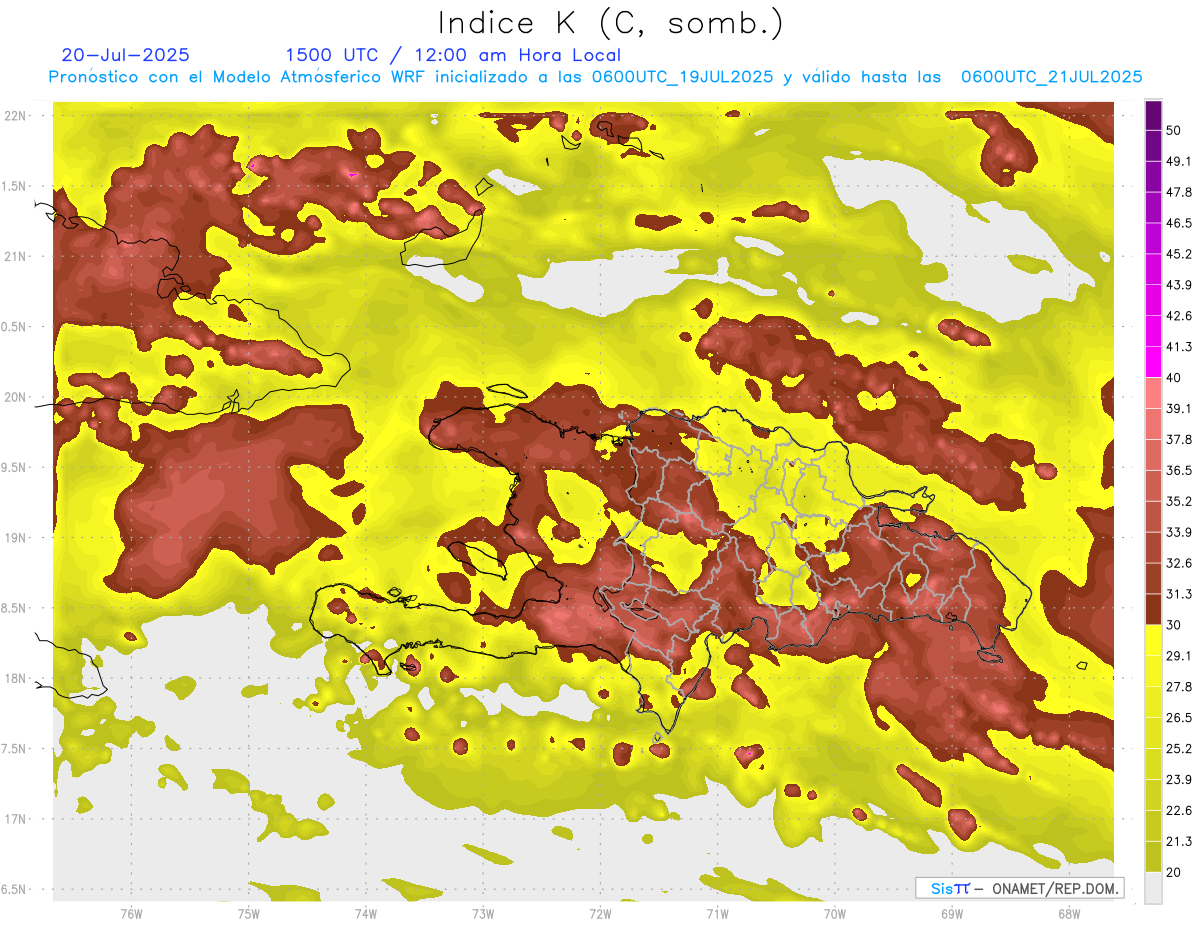1200x927 pixels.
Task: Click the '18N' latitude label
Action: click(17, 678)
